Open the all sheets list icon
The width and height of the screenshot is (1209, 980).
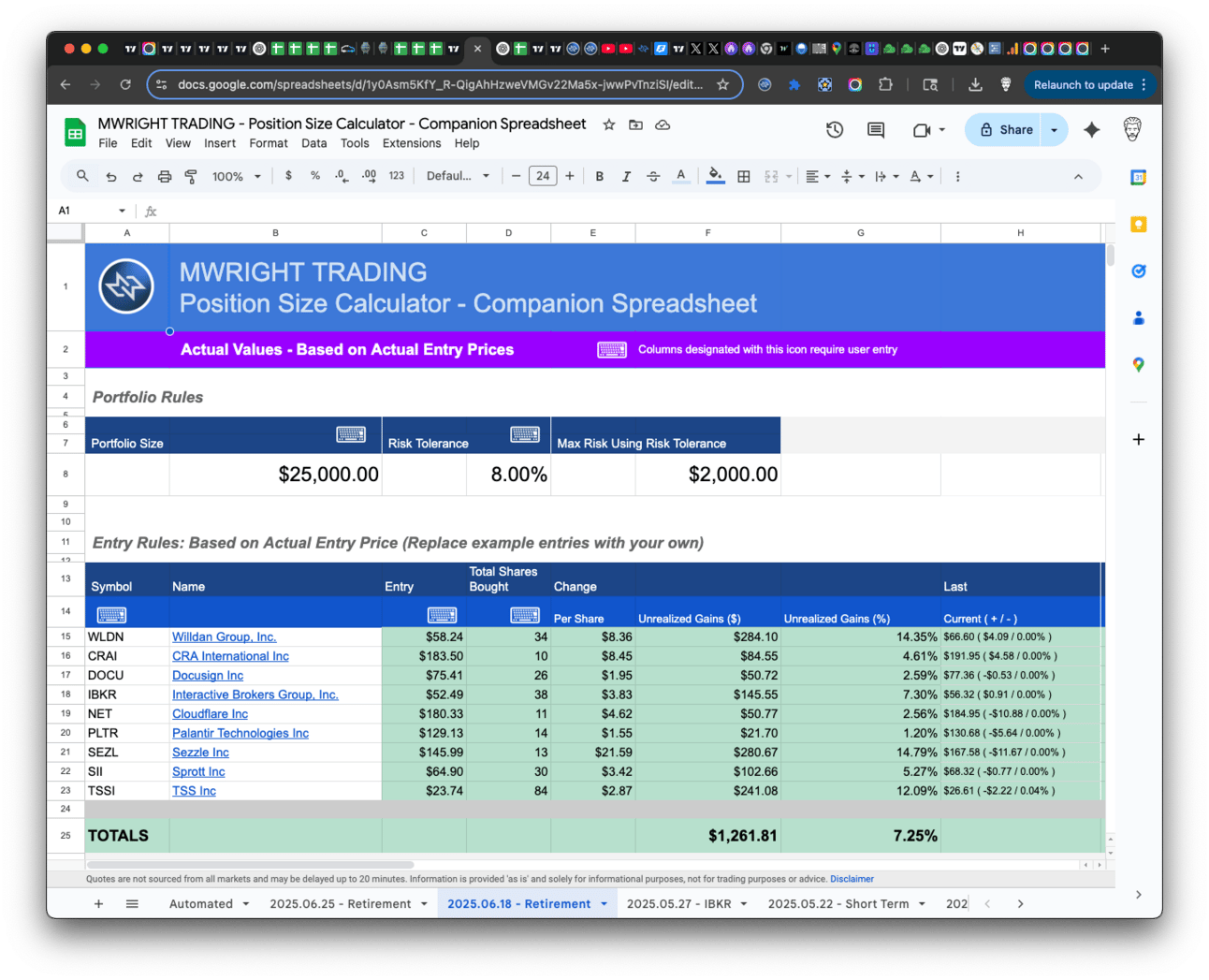(132, 903)
